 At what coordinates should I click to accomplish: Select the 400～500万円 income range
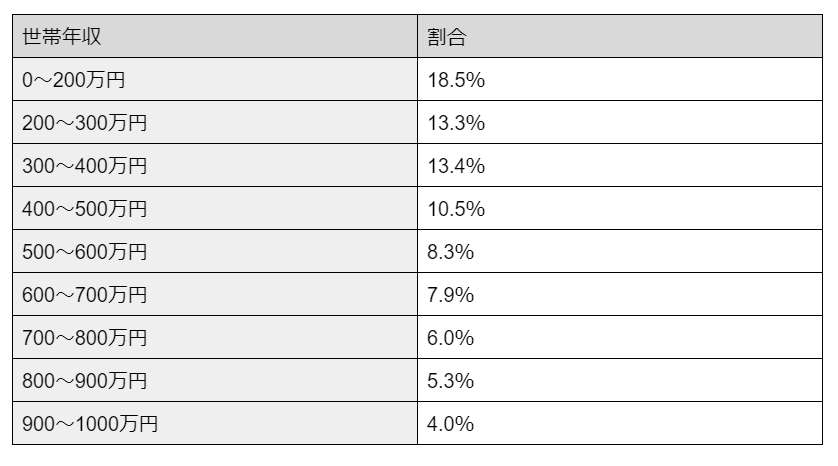click(x=85, y=209)
